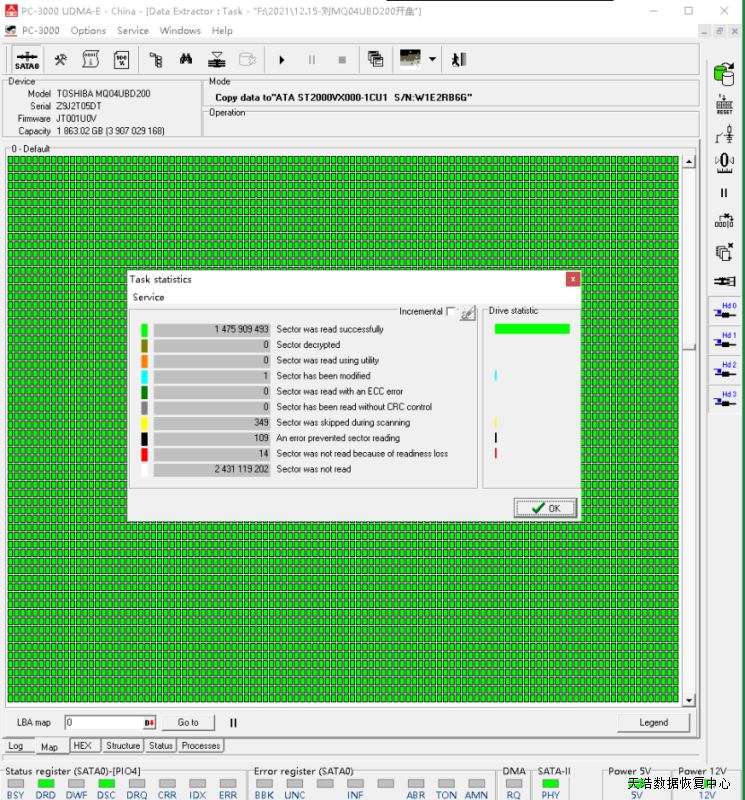
Task: Click the Go to button
Action: [x=188, y=722]
